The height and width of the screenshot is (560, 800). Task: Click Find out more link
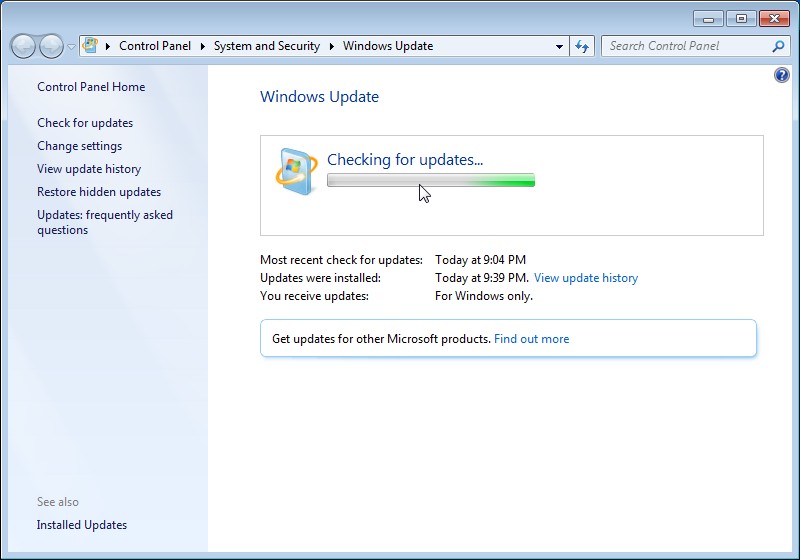tap(531, 339)
